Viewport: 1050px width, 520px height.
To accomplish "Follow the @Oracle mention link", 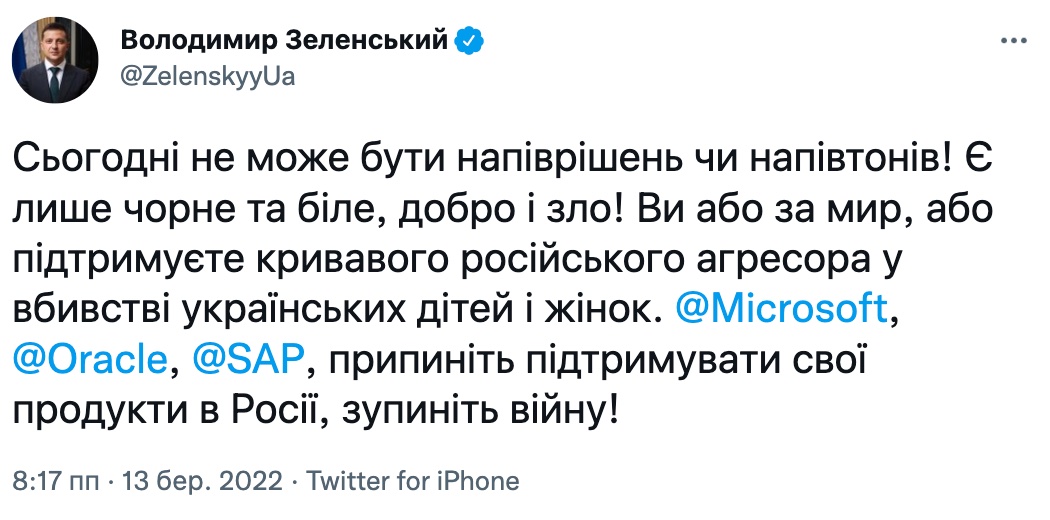I will (x=90, y=361).
